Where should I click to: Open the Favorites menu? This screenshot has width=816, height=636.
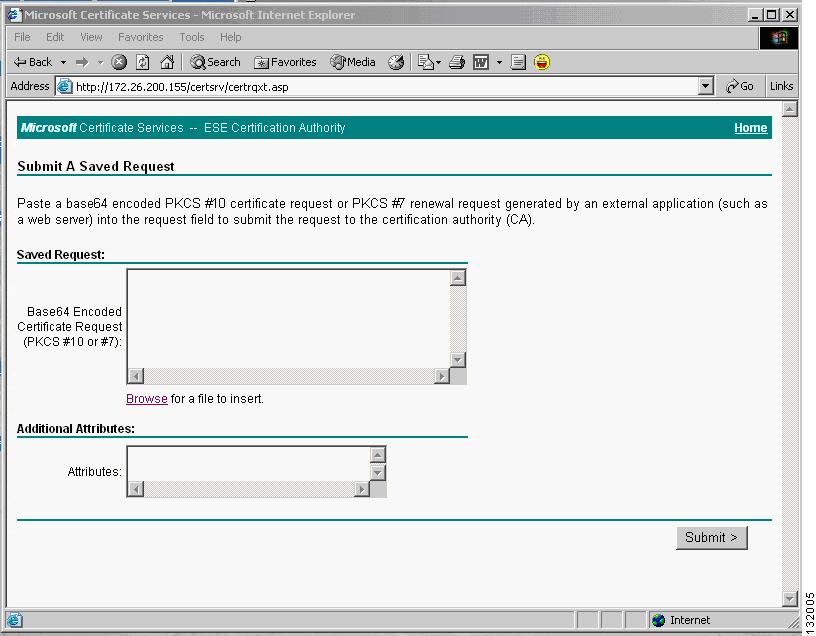(x=141, y=37)
